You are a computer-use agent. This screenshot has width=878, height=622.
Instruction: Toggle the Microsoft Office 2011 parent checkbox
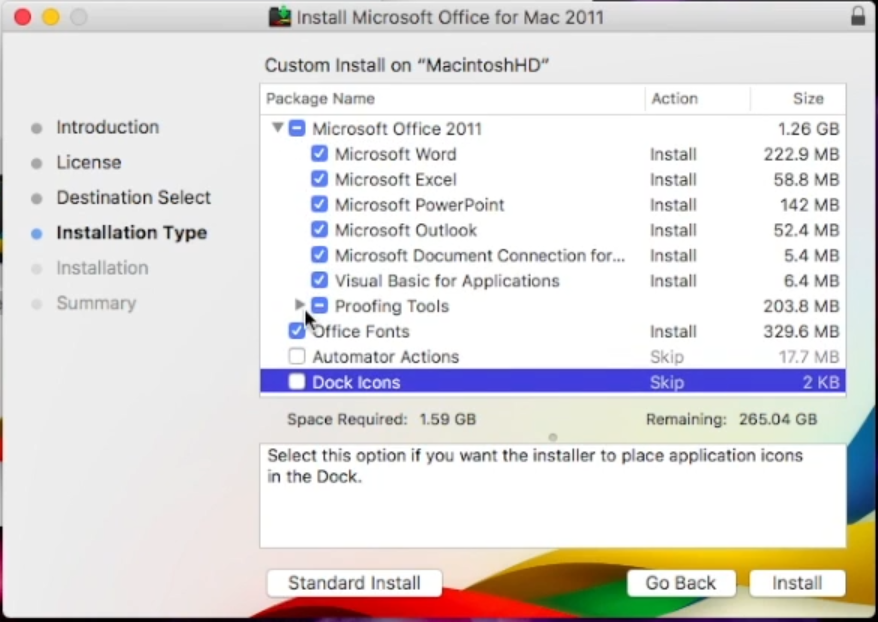(297, 128)
